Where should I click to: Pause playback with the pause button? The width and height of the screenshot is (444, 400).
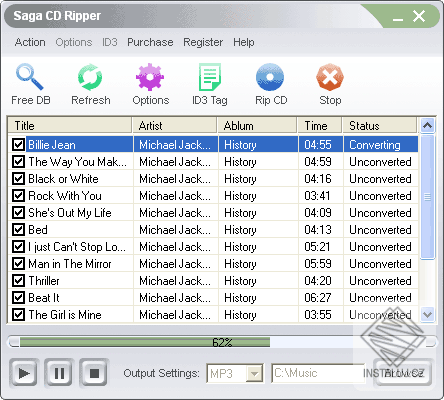pos(59,373)
